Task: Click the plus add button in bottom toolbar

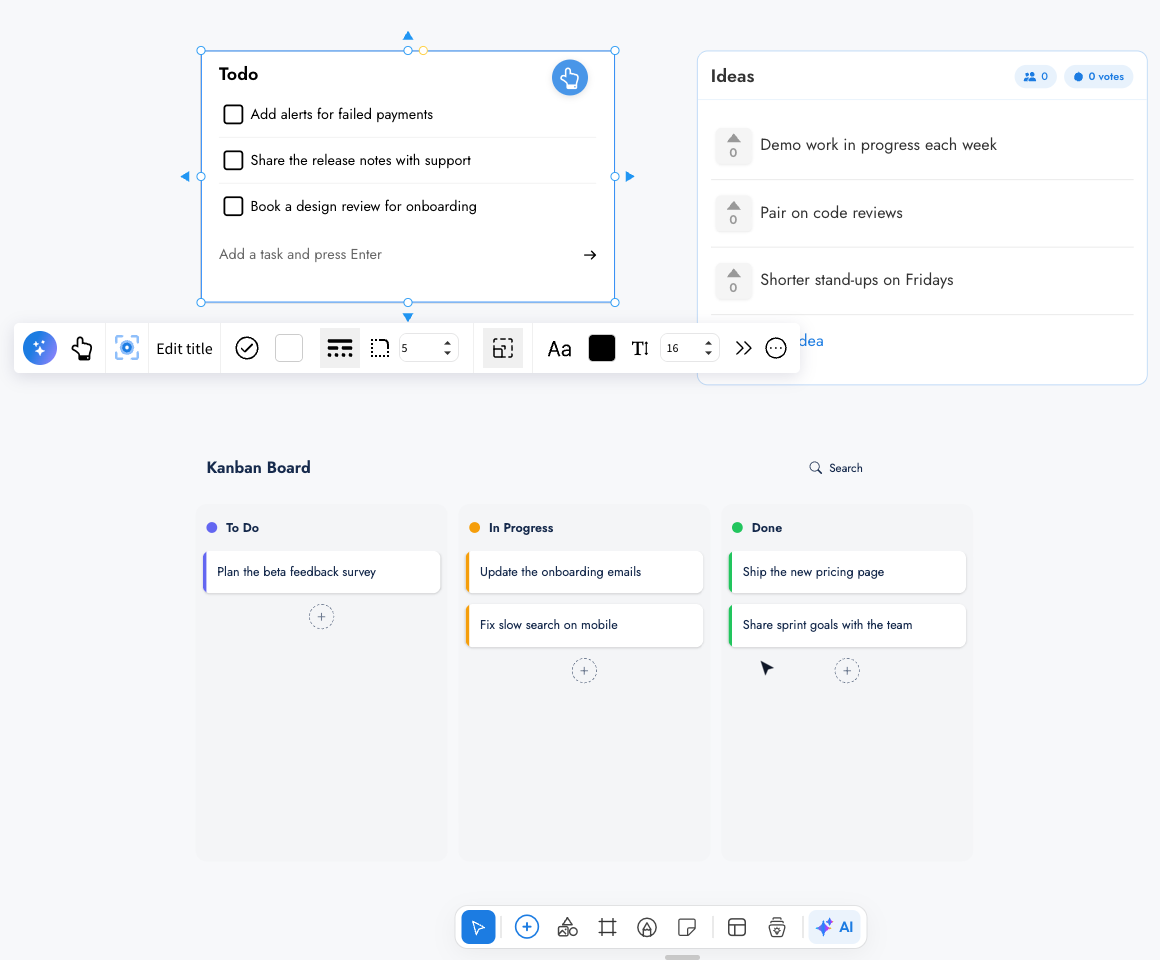Action: coord(527,927)
